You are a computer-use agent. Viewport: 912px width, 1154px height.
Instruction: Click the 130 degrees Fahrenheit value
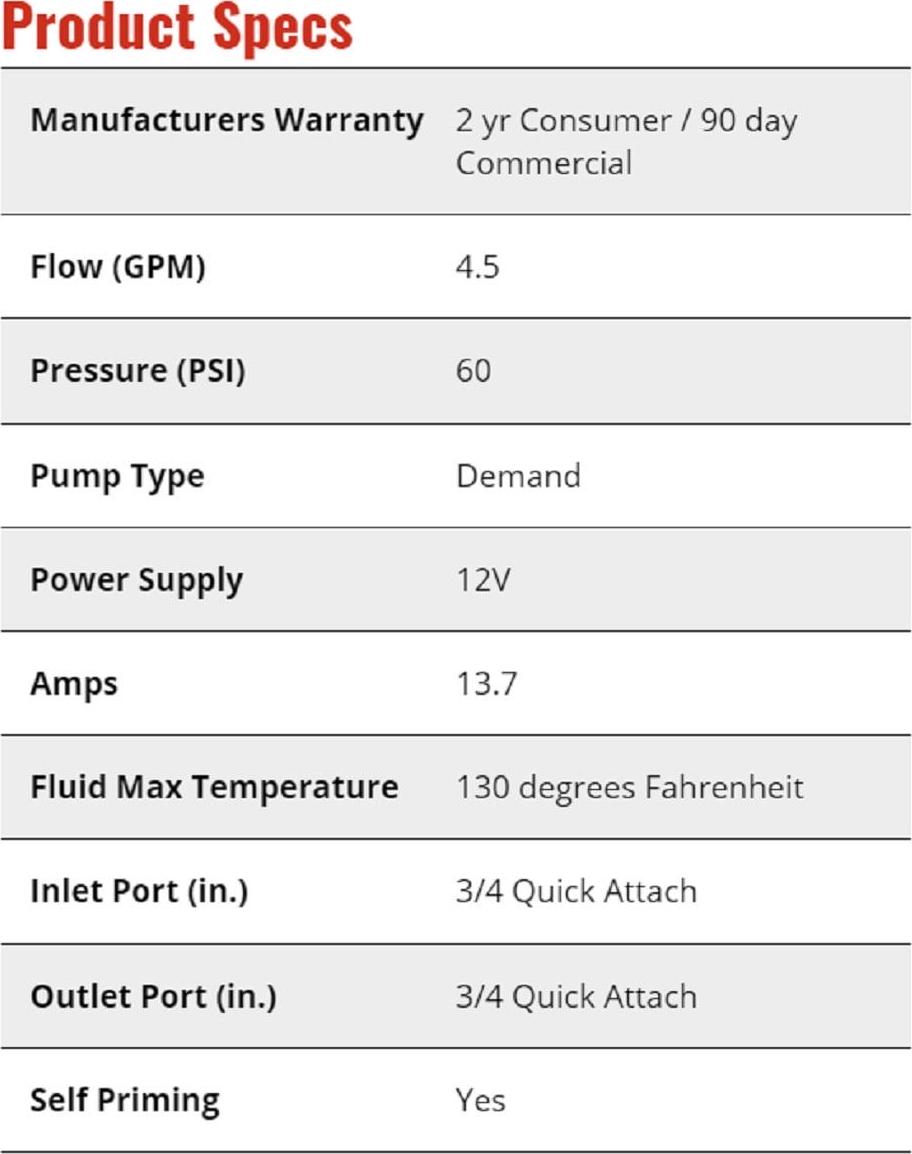point(630,787)
